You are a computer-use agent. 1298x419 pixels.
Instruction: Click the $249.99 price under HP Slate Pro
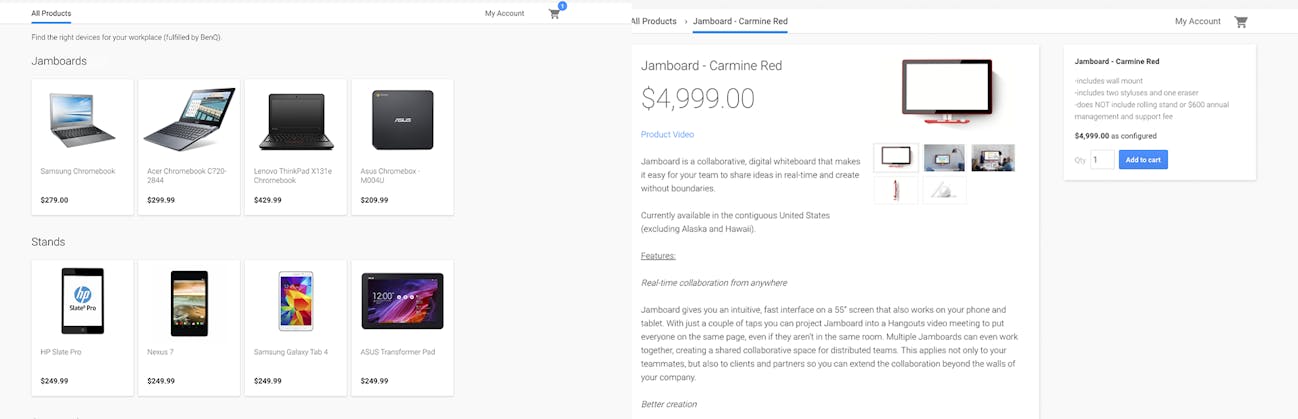pos(54,381)
